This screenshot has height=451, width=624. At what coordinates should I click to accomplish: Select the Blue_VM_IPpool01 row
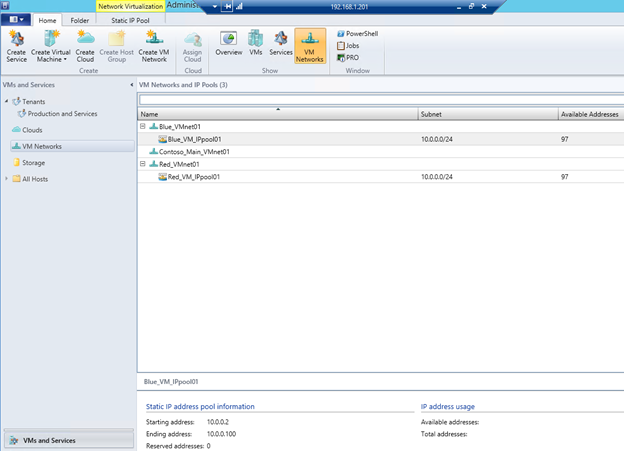coord(380,139)
